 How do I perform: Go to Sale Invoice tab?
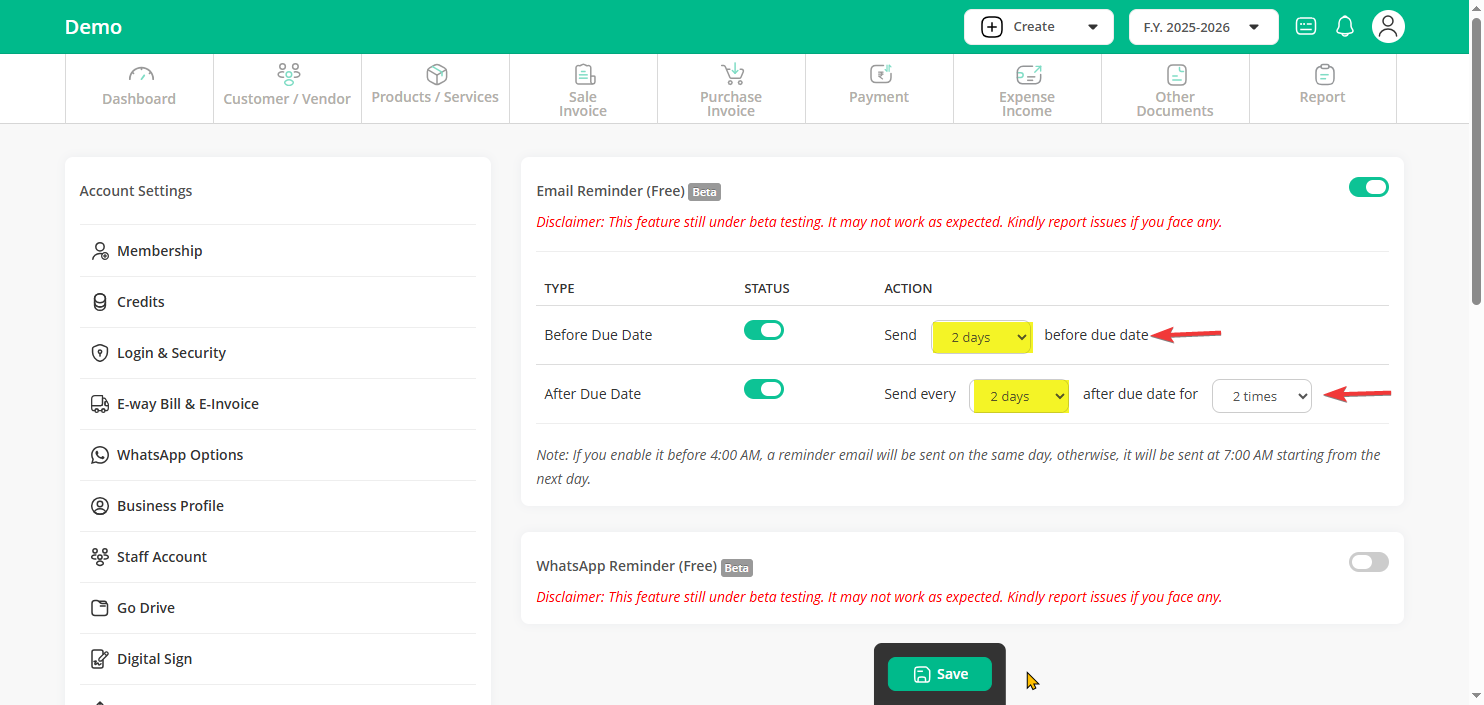coord(583,88)
